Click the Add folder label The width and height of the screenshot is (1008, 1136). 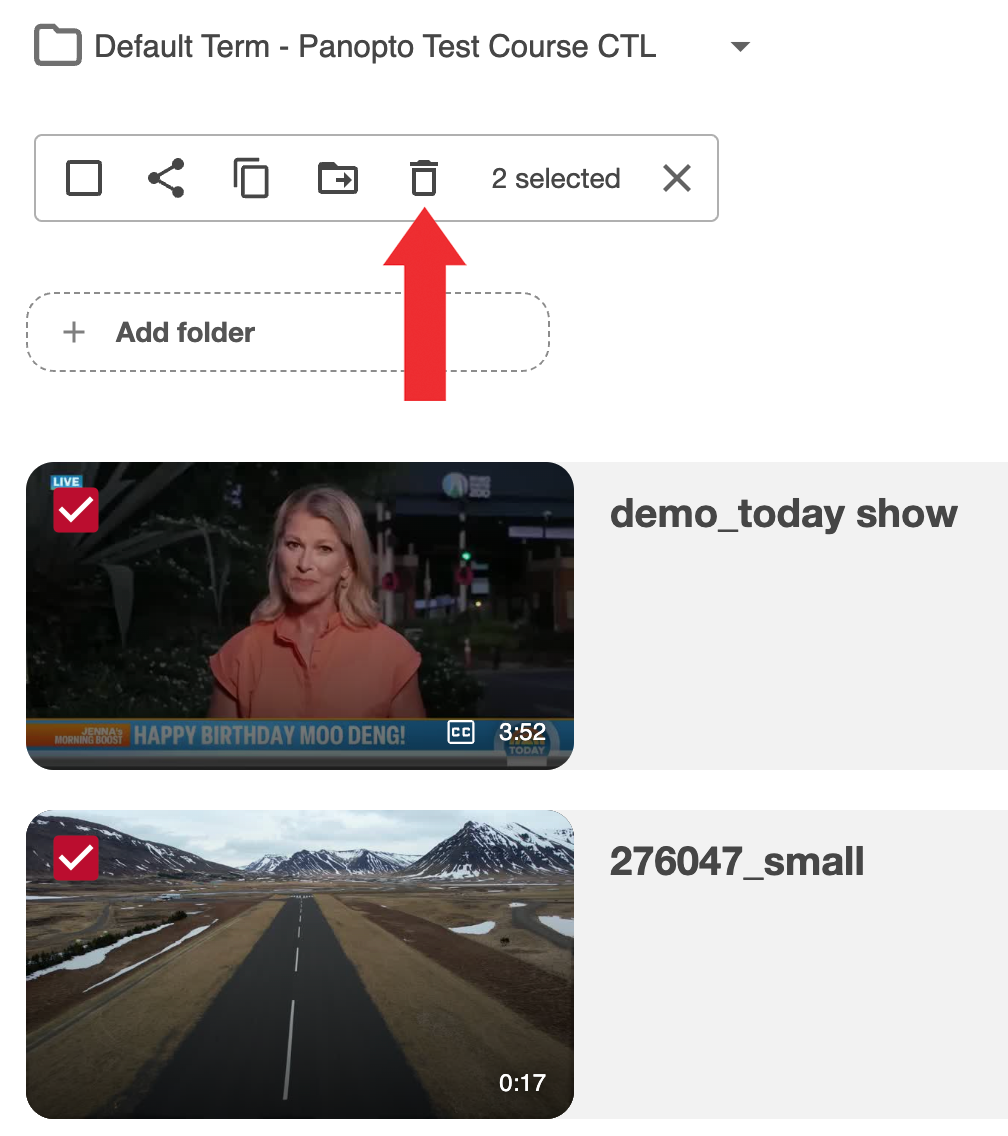pos(185,333)
